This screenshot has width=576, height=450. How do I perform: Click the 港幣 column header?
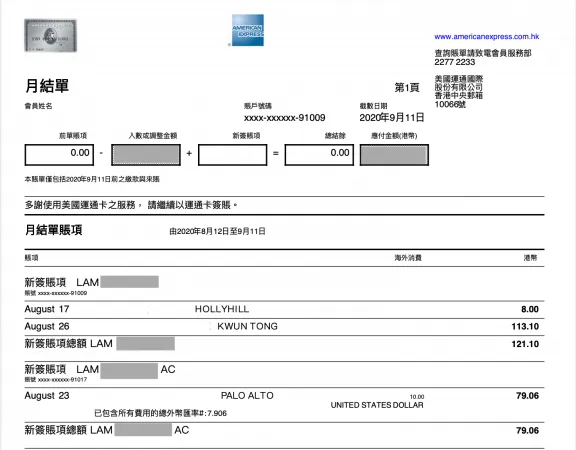click(x=530, y=258)
